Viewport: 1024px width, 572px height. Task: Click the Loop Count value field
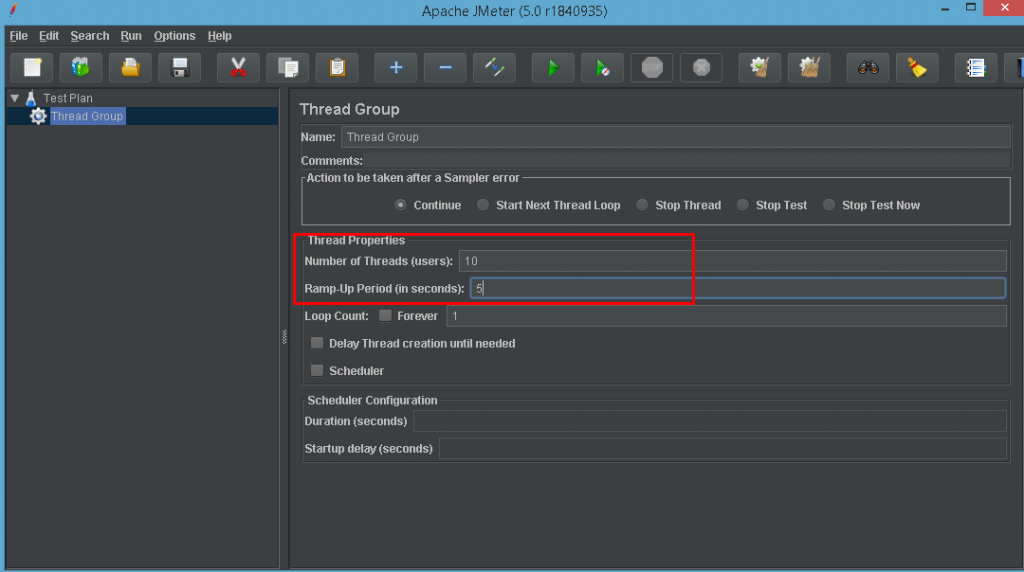click(x=726, y=316)
